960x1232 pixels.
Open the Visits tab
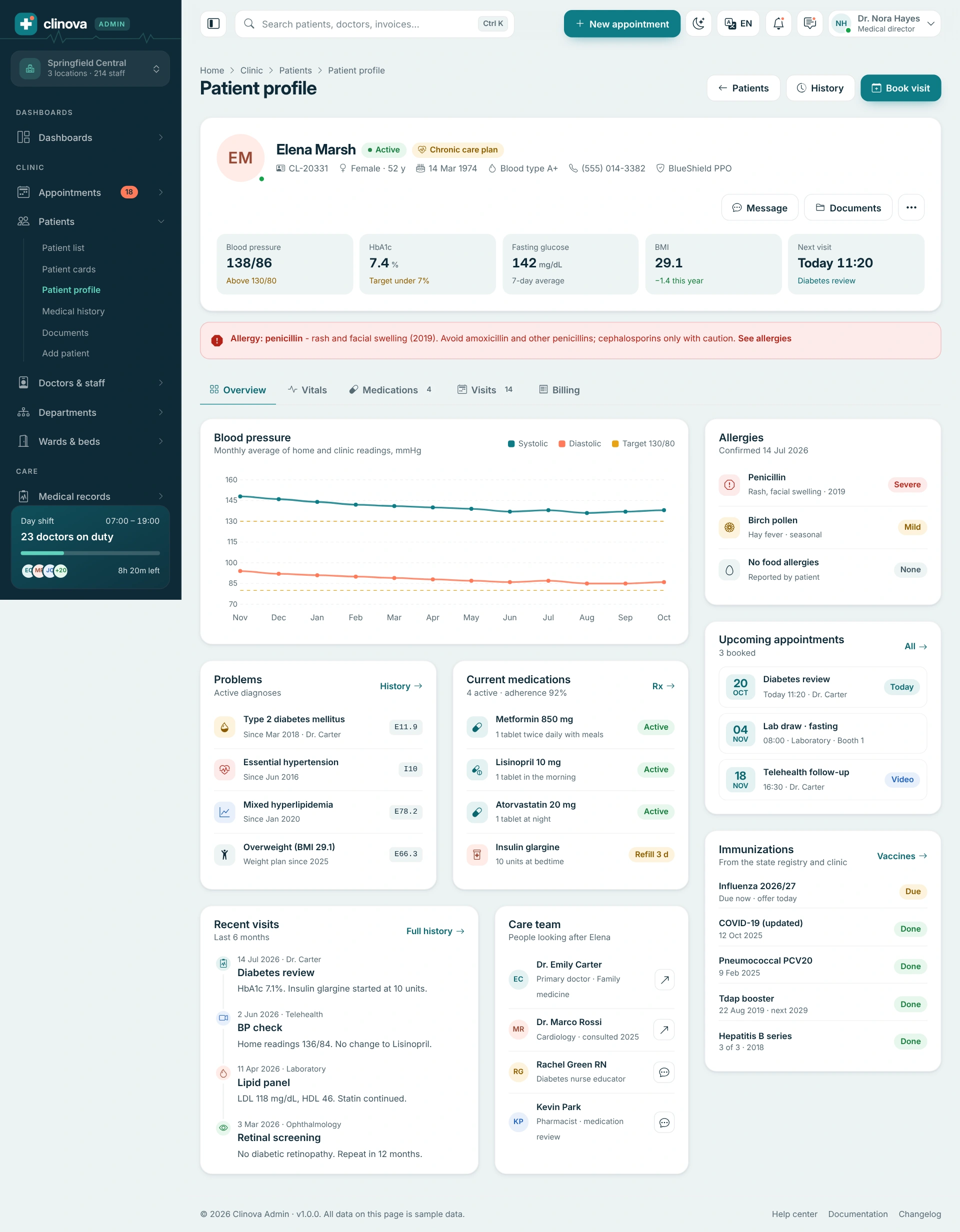[x=486, y=390]
